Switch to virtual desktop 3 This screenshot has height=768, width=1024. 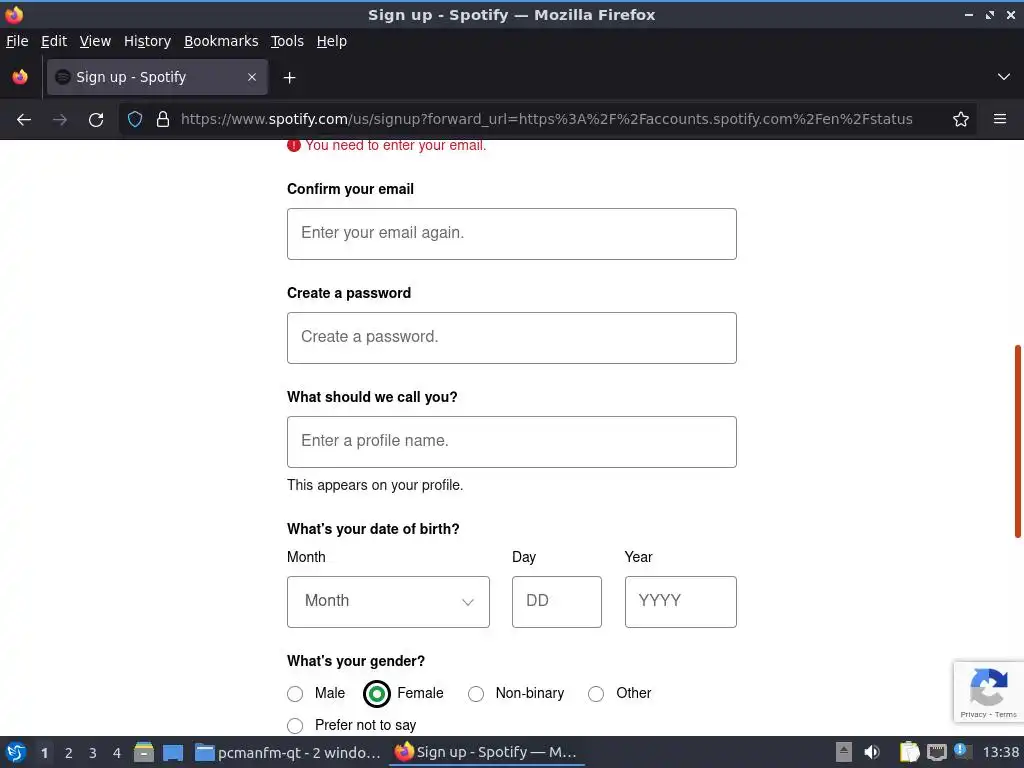(93, 753)
